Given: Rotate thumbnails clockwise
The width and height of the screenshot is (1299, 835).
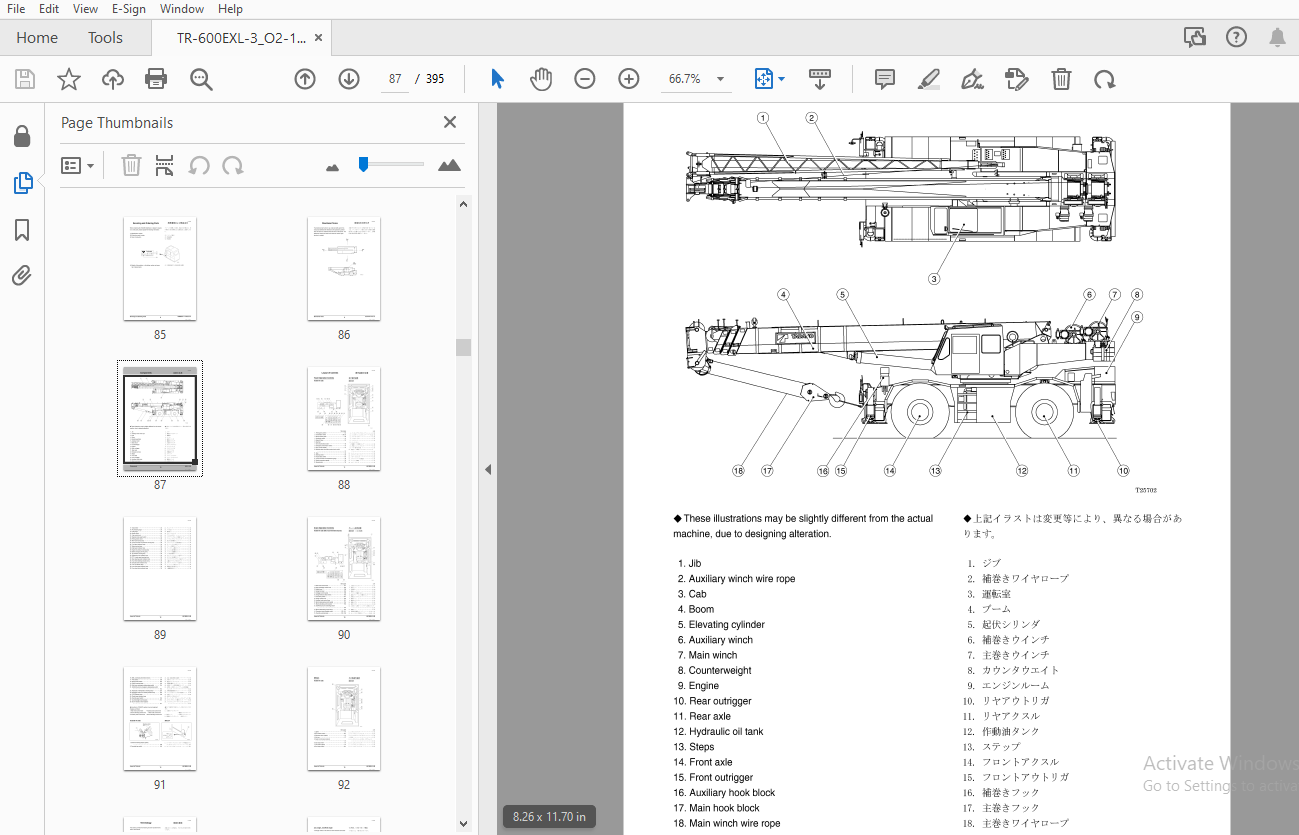Looking at the screenshot, I should tap(233, 165).
